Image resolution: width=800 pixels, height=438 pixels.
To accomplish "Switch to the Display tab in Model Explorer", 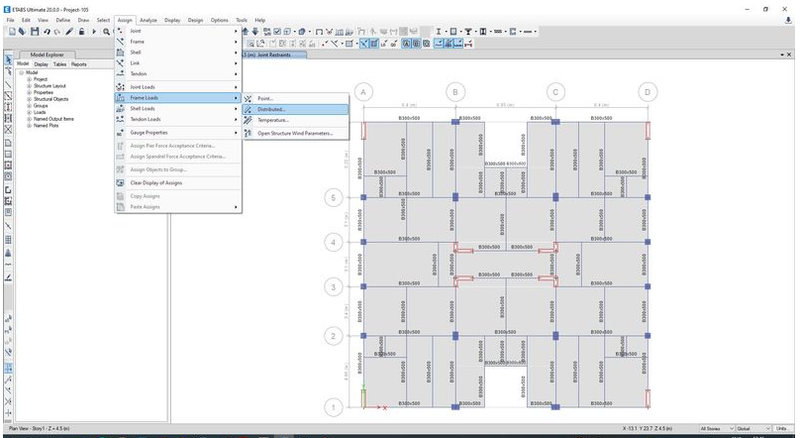I will click(x=41, y=64).
